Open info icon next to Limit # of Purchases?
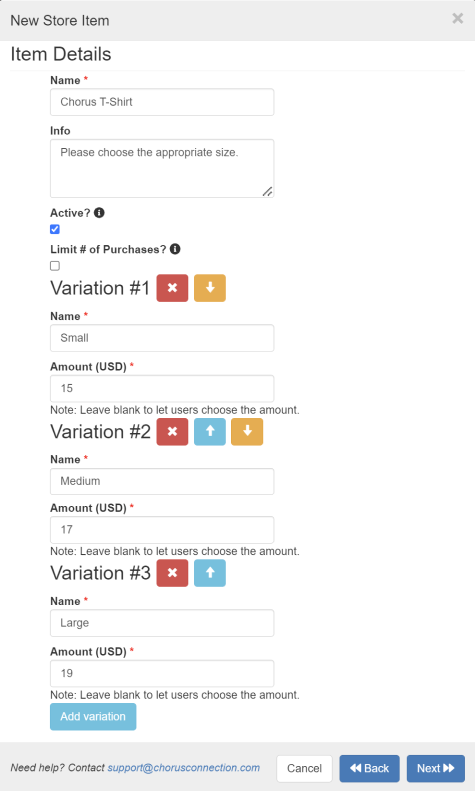The height and width of the screenshot is (791, 475). [175, 249]
